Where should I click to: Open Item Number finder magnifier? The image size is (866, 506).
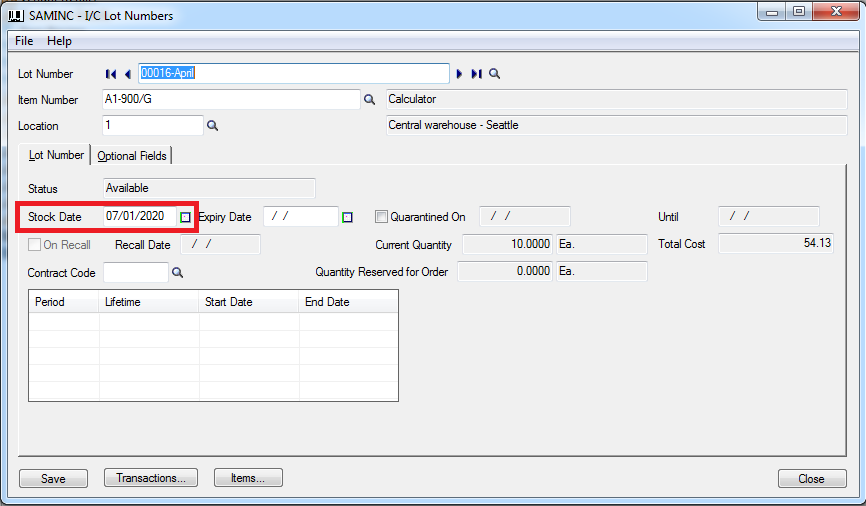[x=369, y=99]
